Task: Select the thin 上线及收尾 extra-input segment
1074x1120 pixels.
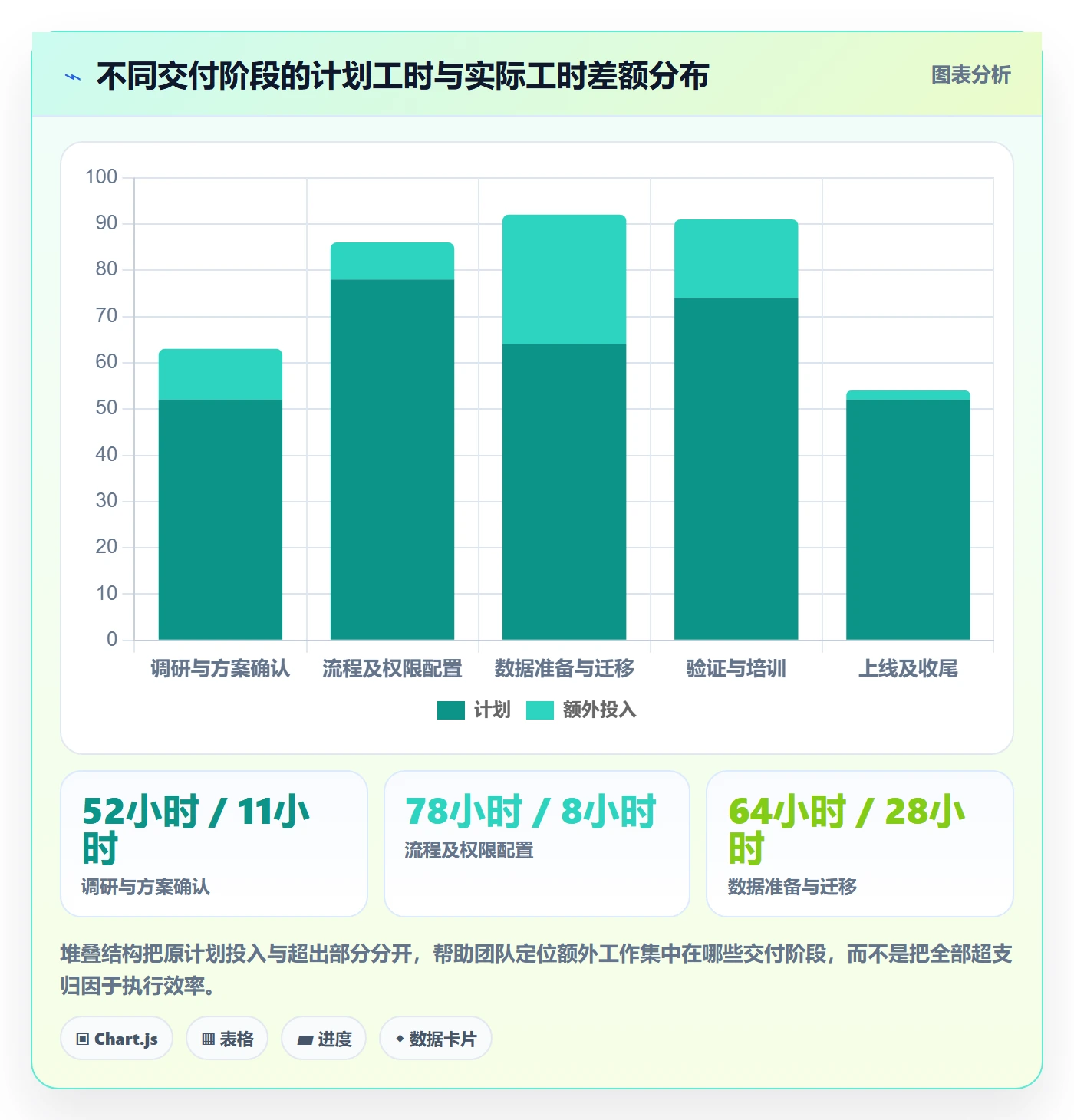Action: click(908, 395)
